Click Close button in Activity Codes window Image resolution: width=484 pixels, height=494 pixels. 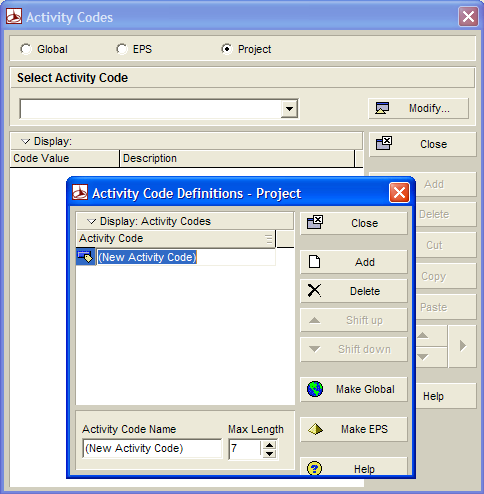tap(423, 144)
